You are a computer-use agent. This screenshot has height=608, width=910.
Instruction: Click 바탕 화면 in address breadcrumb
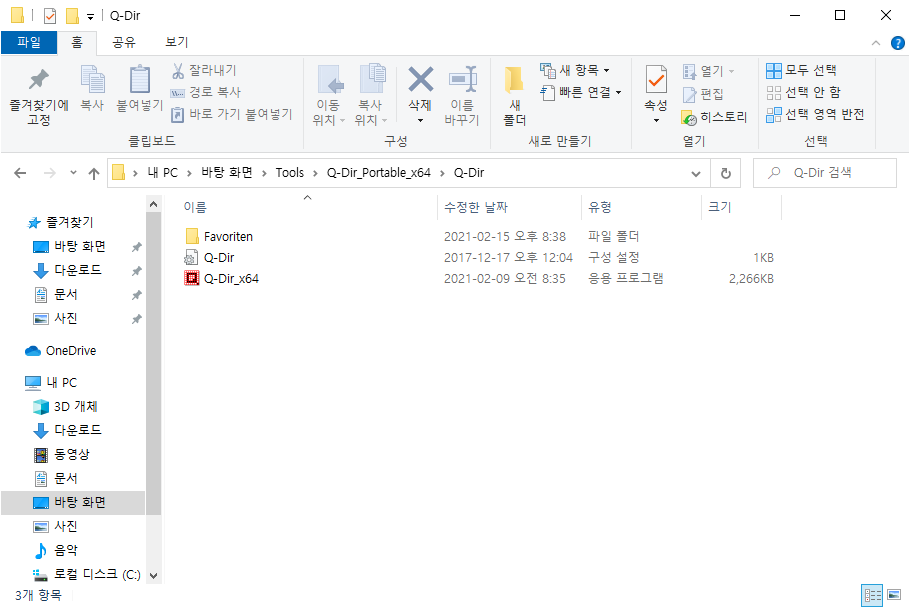pos(226,173)
